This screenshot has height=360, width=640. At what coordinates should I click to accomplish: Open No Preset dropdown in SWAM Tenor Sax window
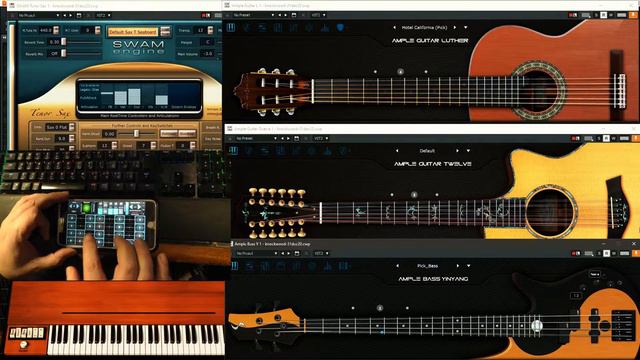[39, 16]
